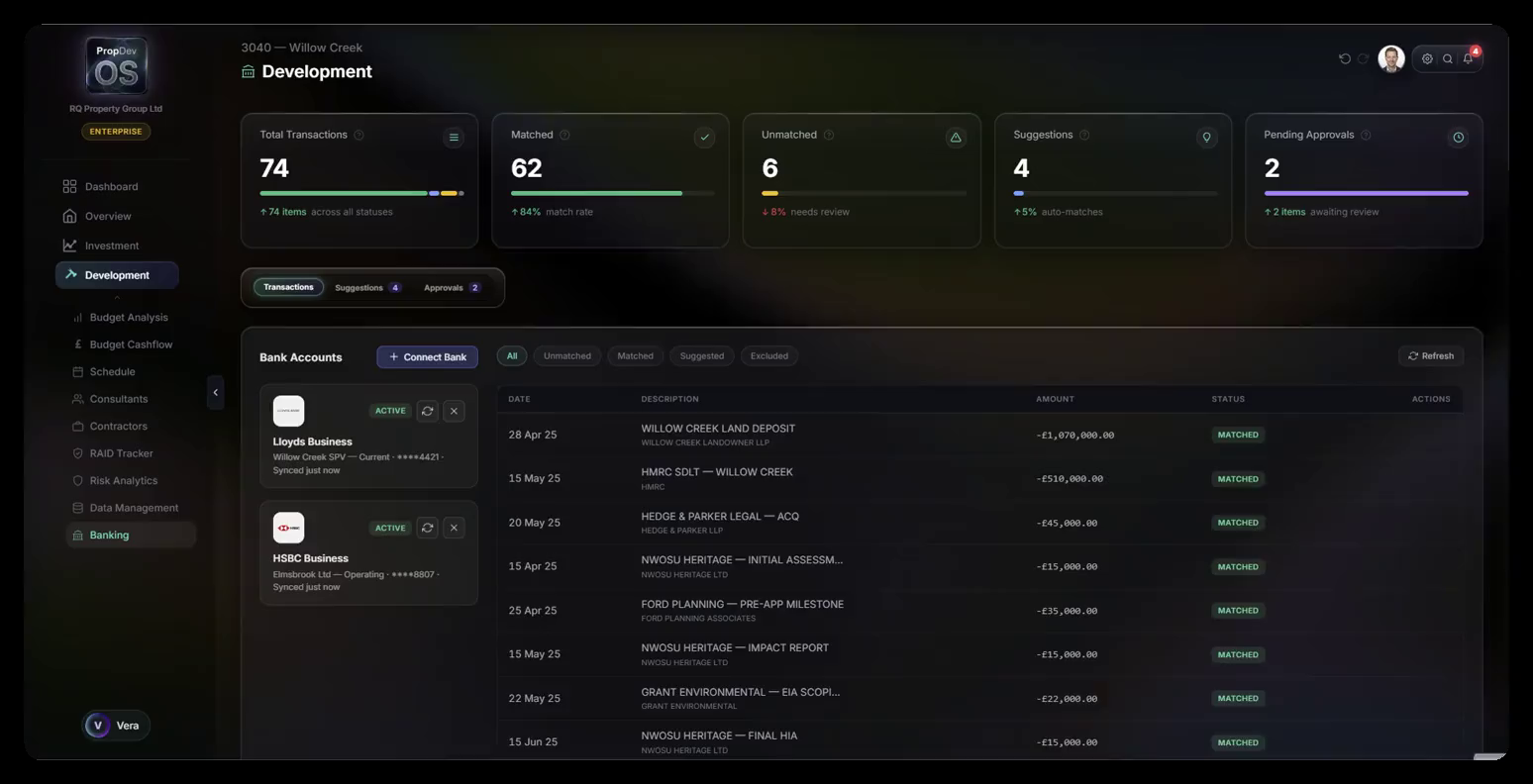The height and width of the screenshot is (784, 1533).
Task: Click info icon next to Total Transactions
Action: (358, 135)
